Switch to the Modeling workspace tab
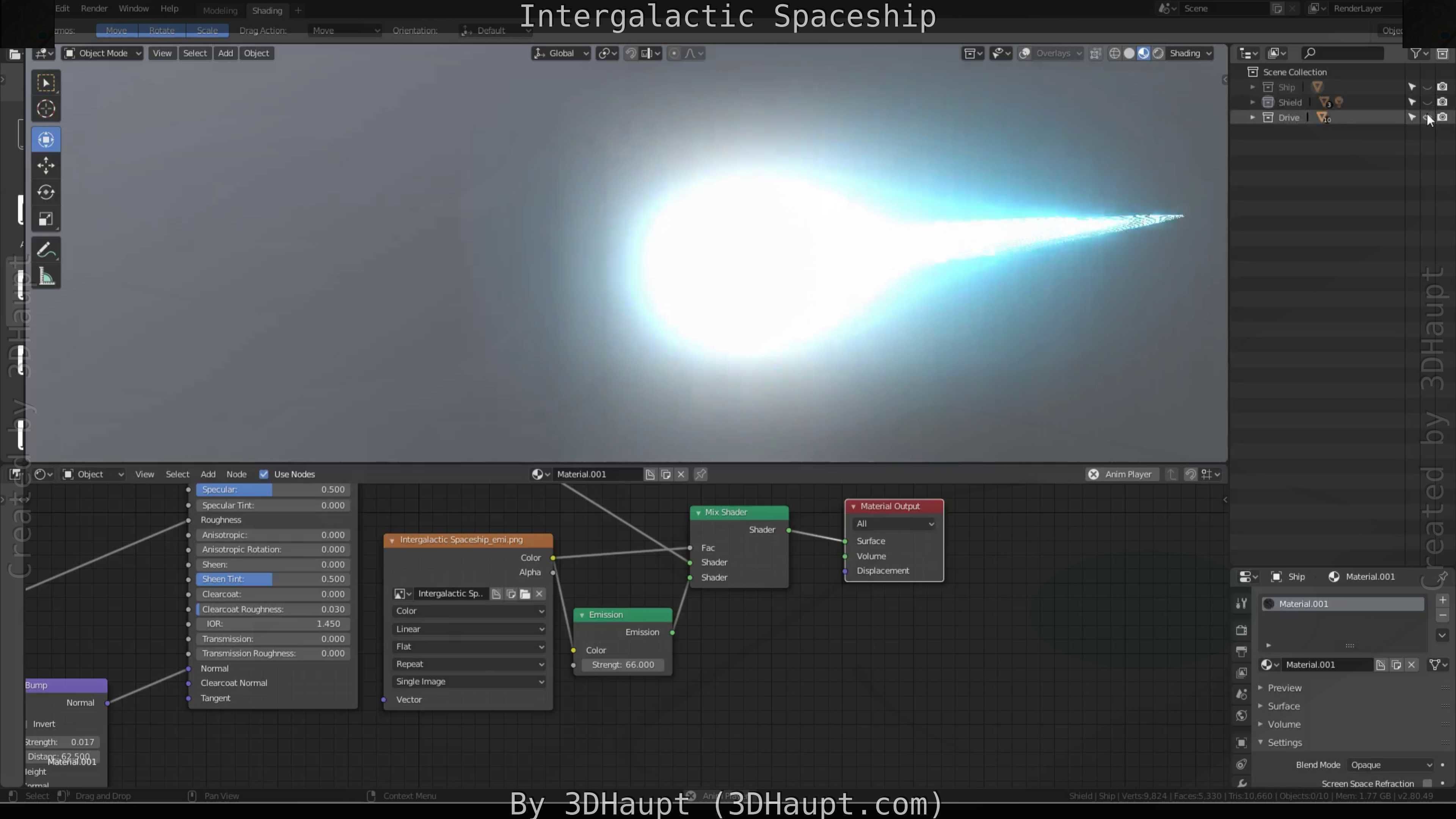The height and width of the screenshot is (819, 1456). [220, 10]
